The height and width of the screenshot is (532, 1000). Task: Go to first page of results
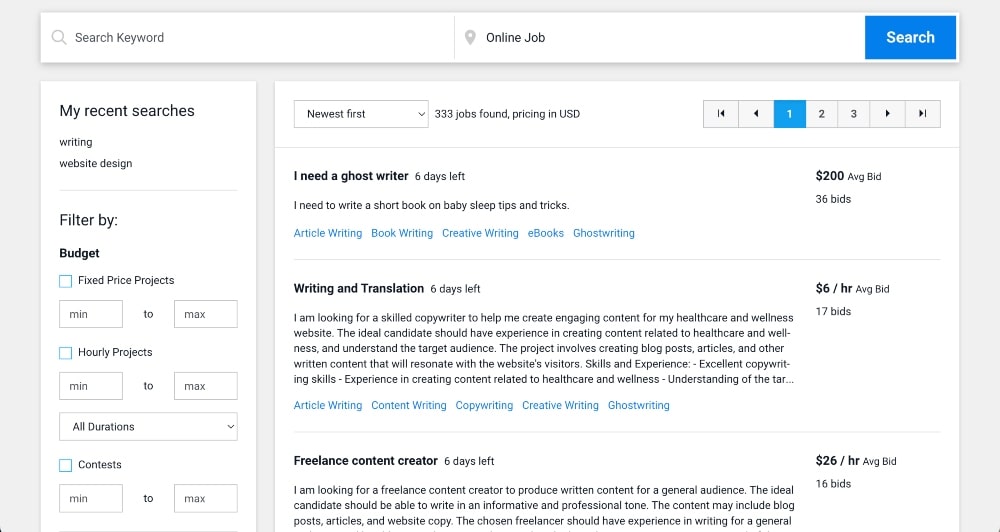(720, 114)
